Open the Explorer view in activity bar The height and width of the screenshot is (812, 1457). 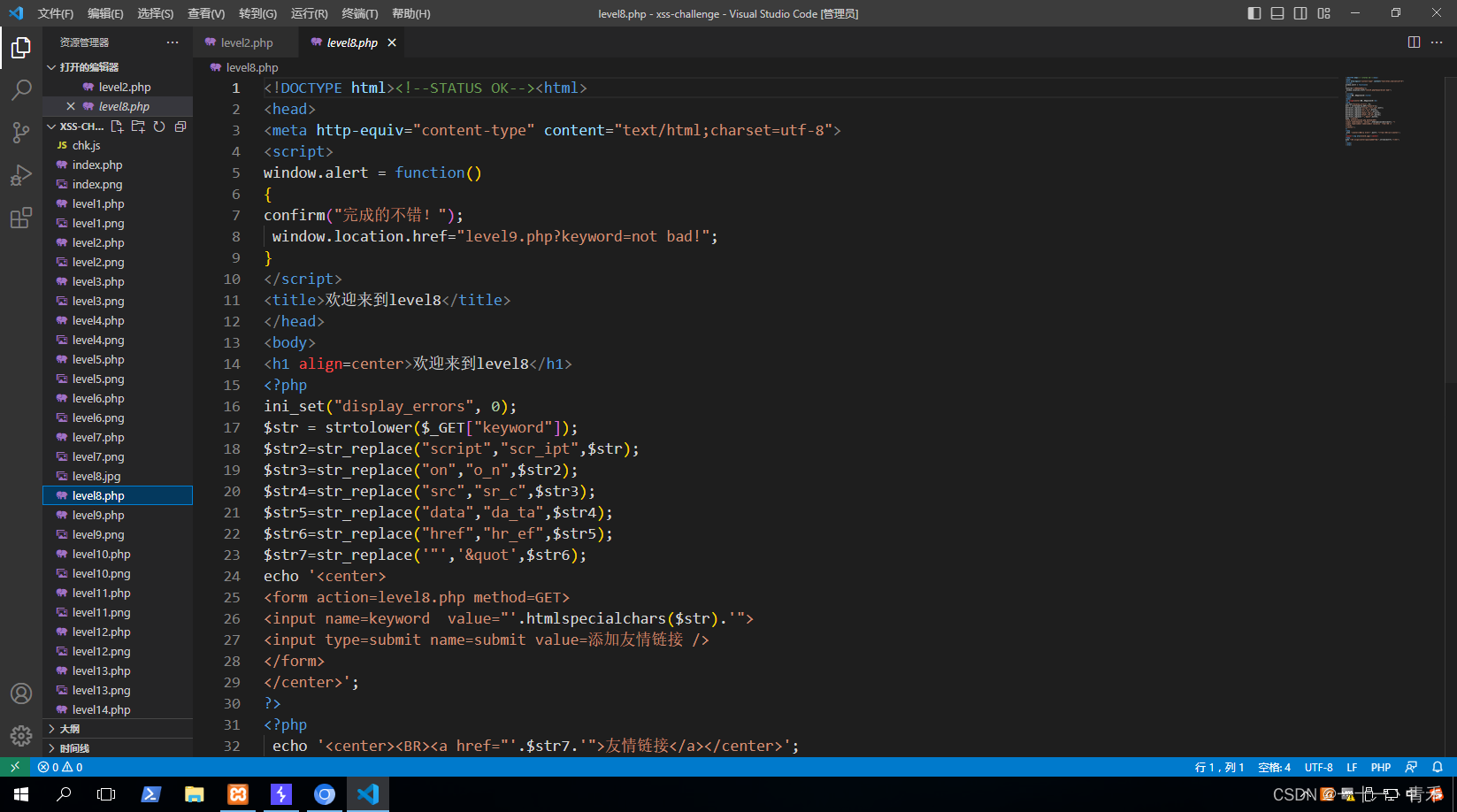[21, 47]
